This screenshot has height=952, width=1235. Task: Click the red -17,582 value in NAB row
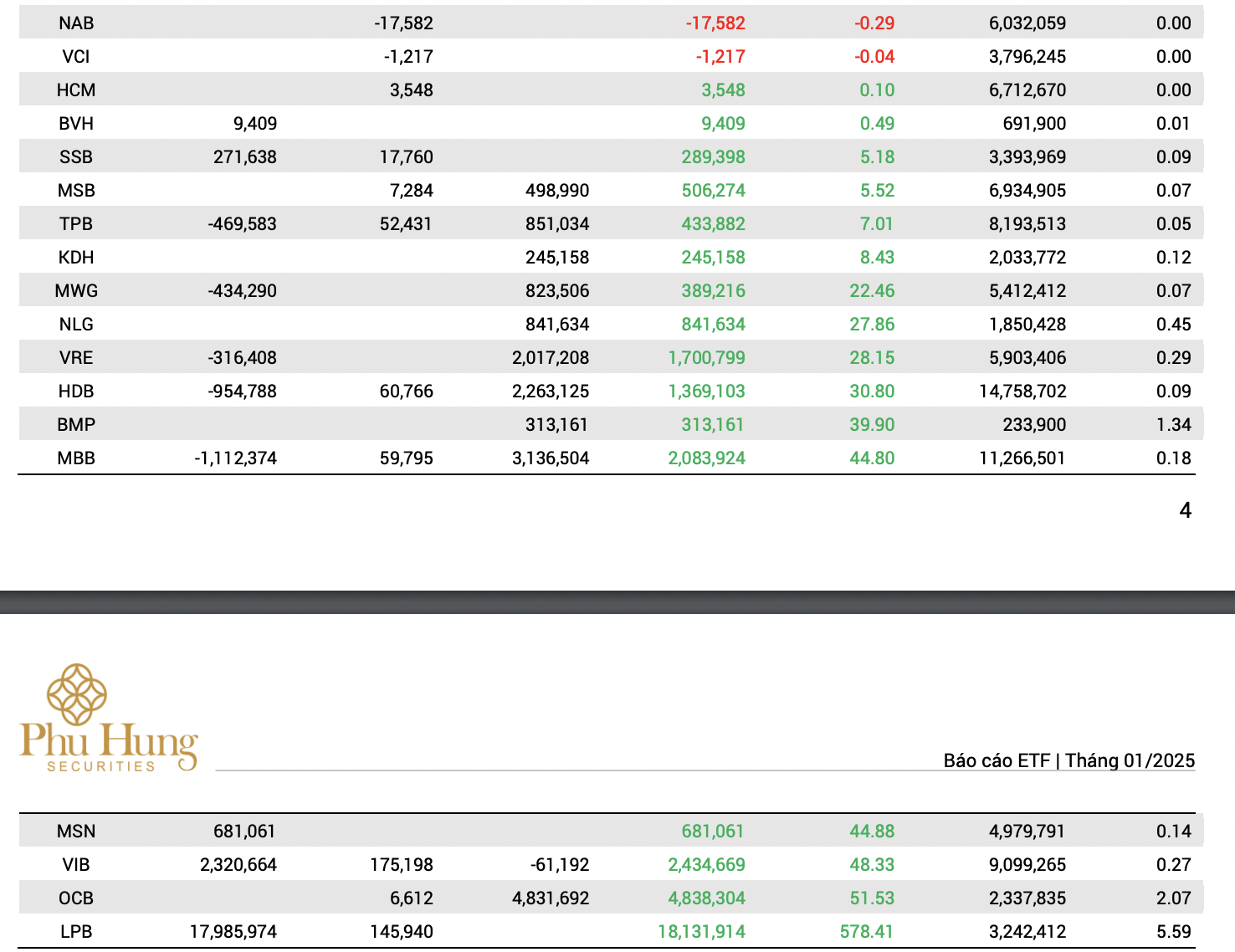[715, 23]
